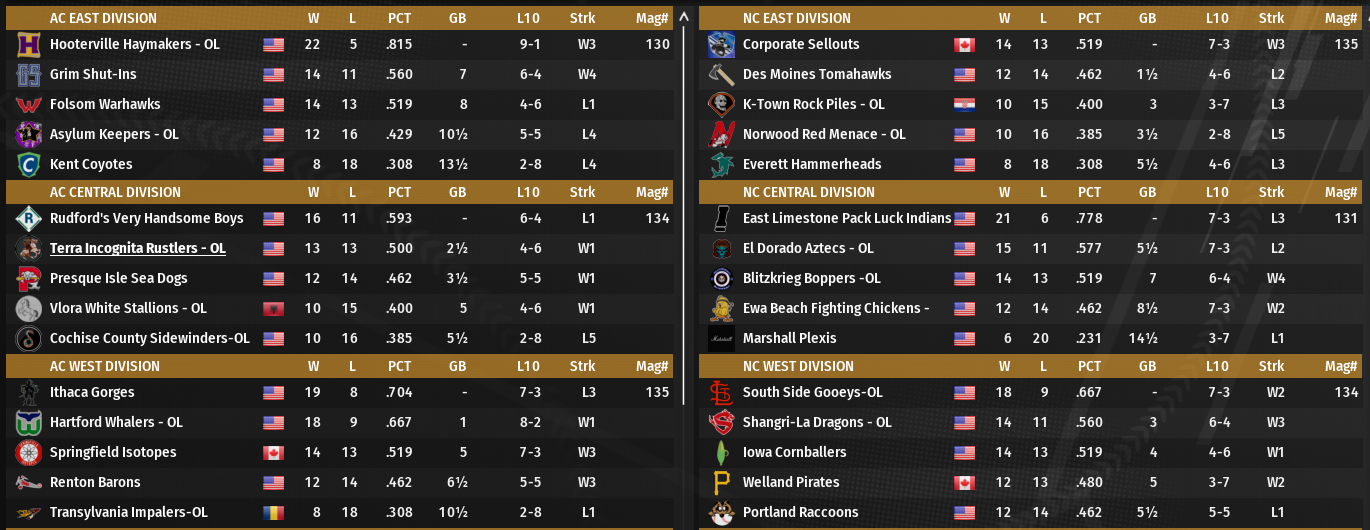
Task: Click the Welland Pirates logo
Action: 721,483
